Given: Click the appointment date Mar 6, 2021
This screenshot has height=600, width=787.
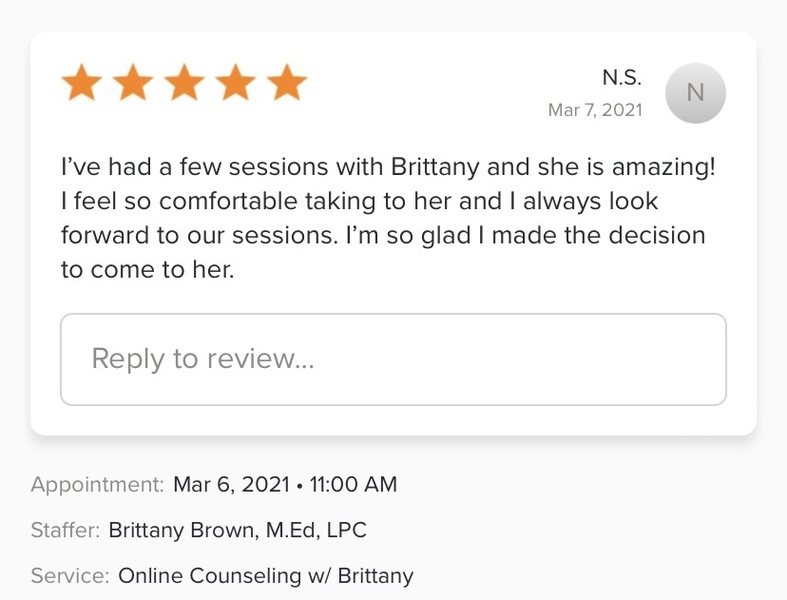Looking at the screenshot, I should pos(229,485).
